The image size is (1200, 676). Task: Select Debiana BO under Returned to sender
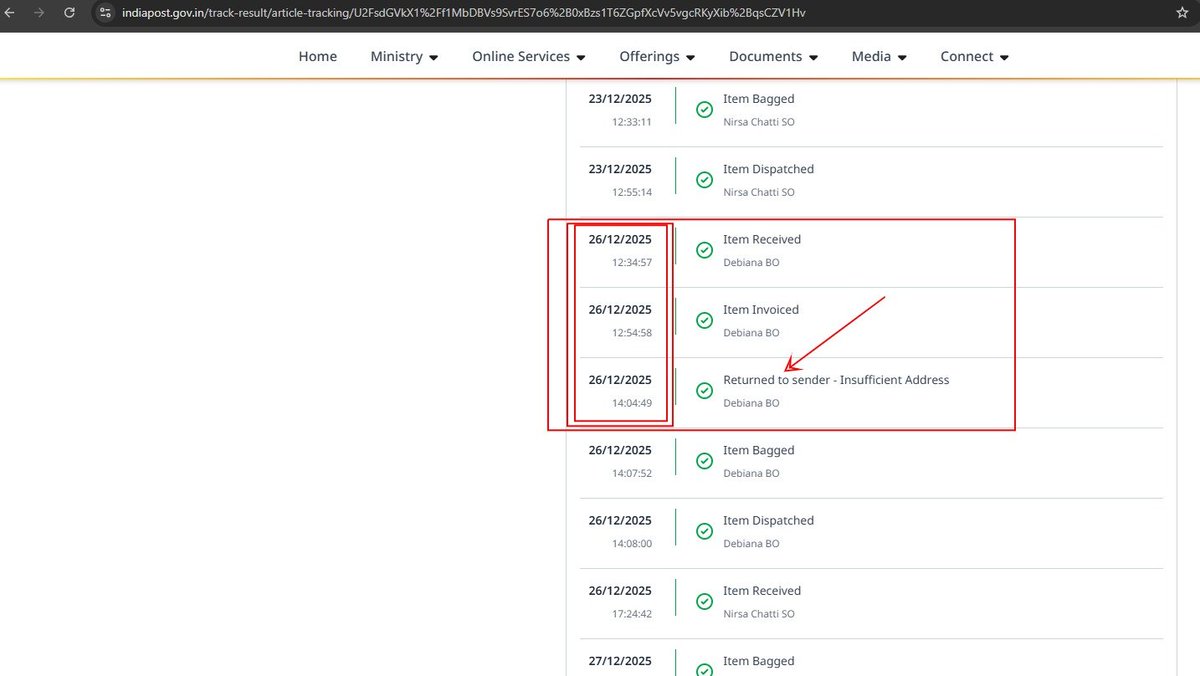pos(751,403)
